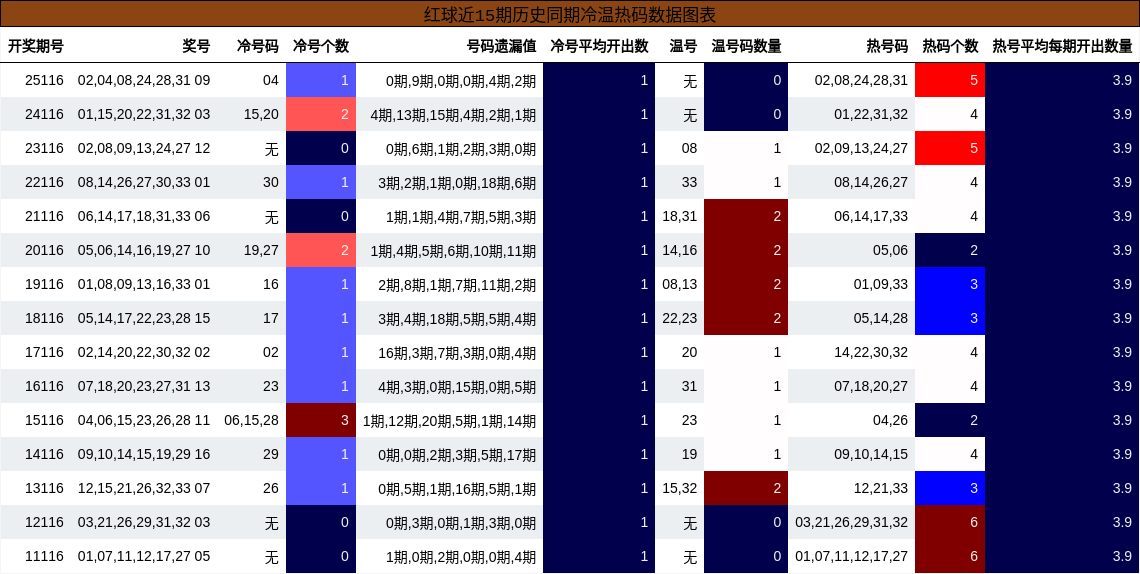Click hot numbers cell 14,22,30,32
1140x574 pixels.
click(871, 352)
